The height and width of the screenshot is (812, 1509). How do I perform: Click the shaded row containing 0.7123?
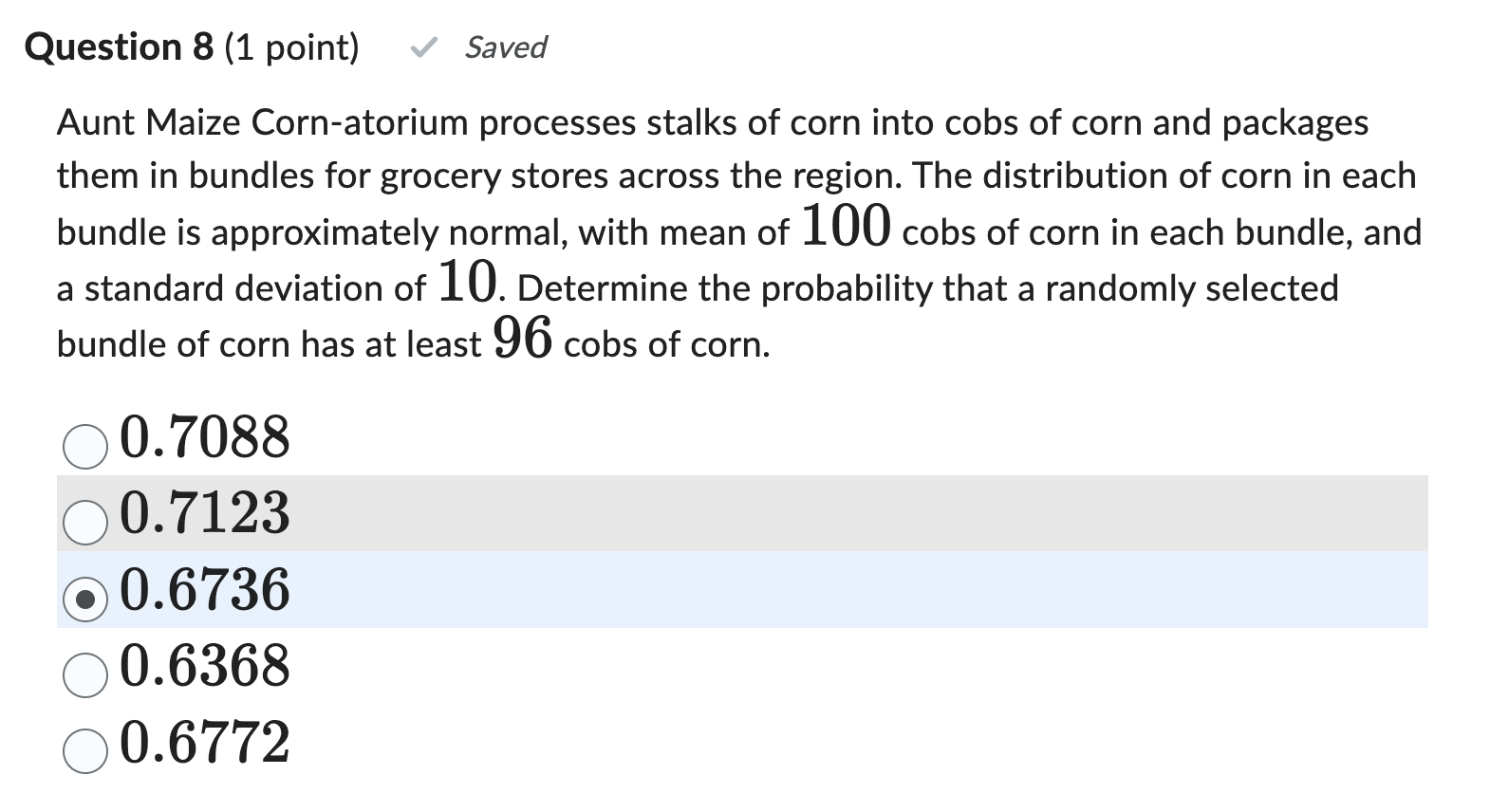pyautogui.click(x=664, y=513)
